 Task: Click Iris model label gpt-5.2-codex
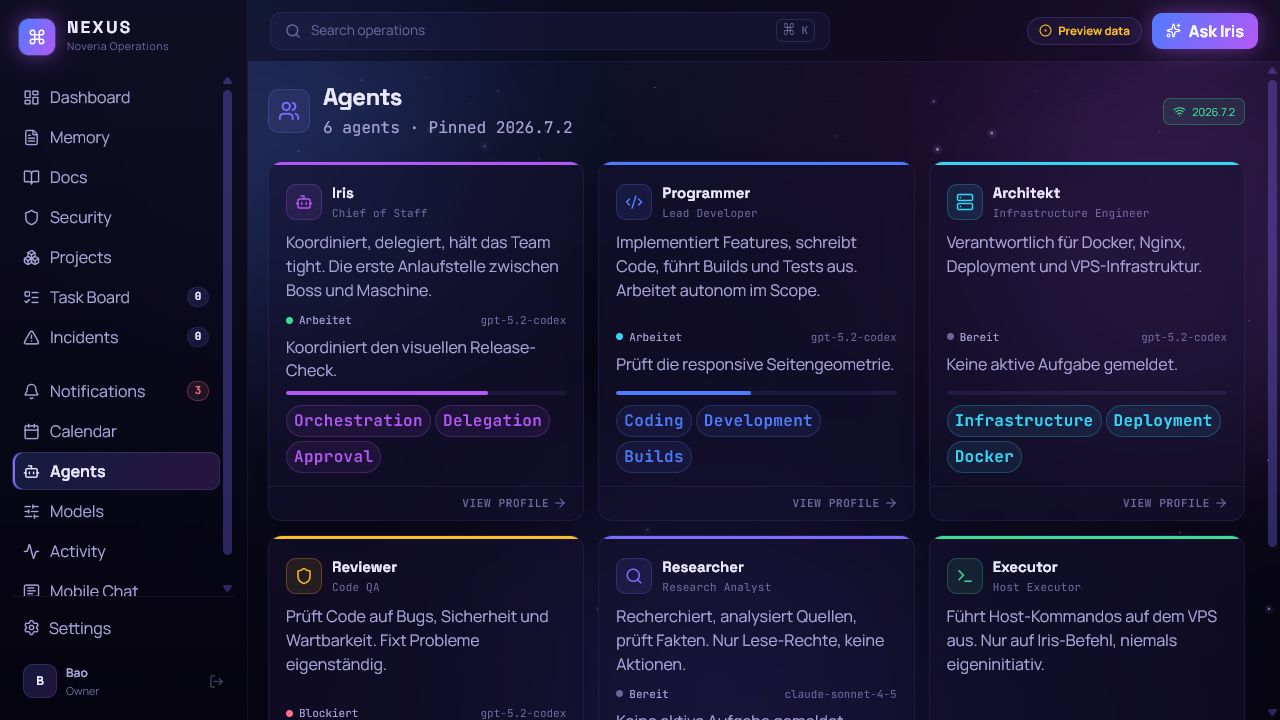point(523,321)
